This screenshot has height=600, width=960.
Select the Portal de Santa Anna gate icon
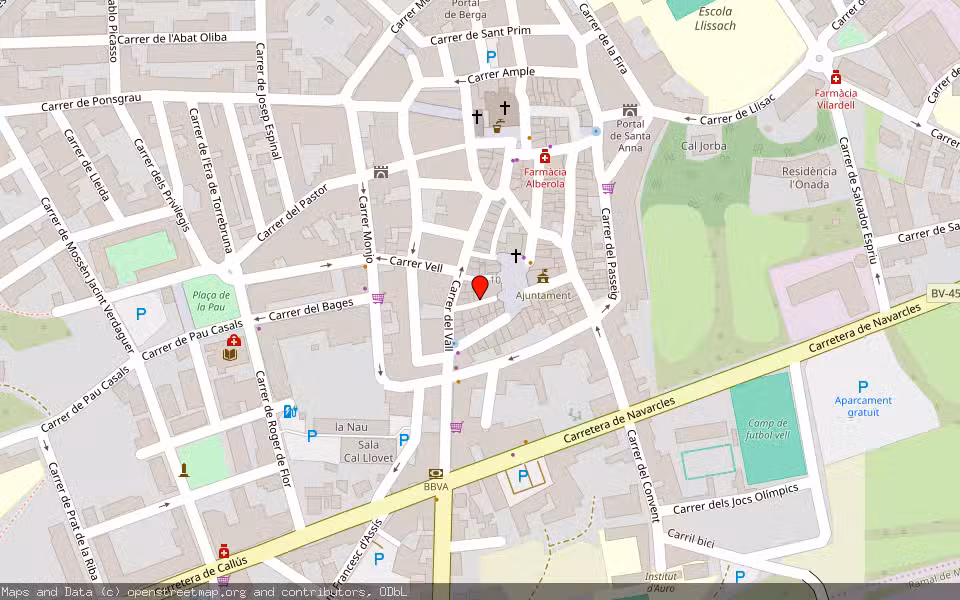[x=630, y=111]
